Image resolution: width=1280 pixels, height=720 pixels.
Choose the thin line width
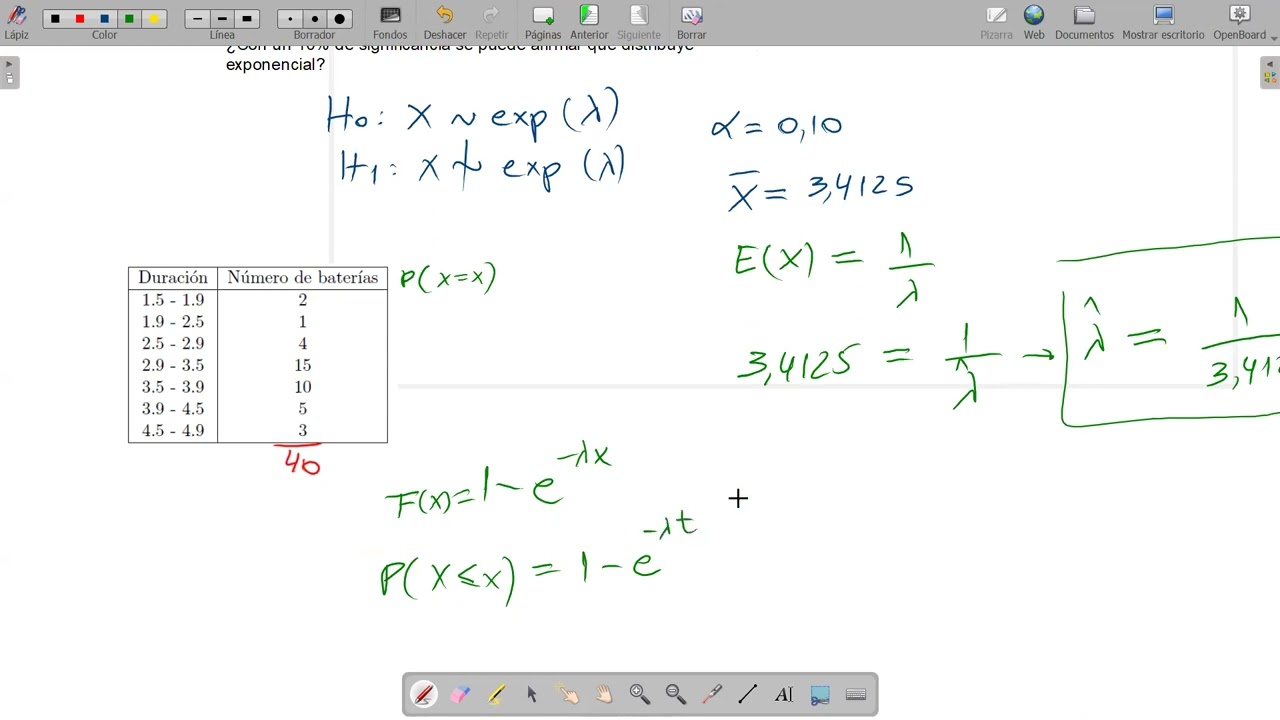198,19
